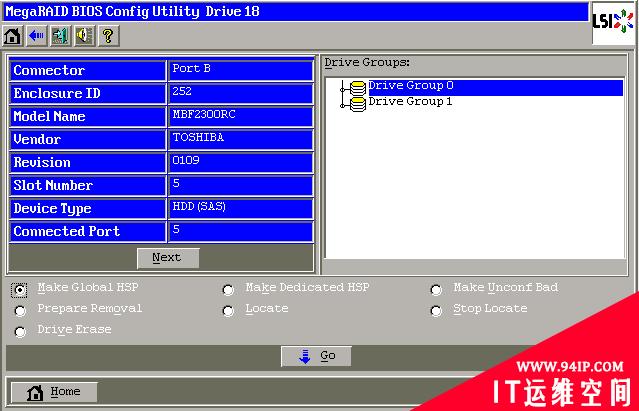Click the Slot Number value cell
This screenshot has width=639, height=411.
[x=240, y=185]
